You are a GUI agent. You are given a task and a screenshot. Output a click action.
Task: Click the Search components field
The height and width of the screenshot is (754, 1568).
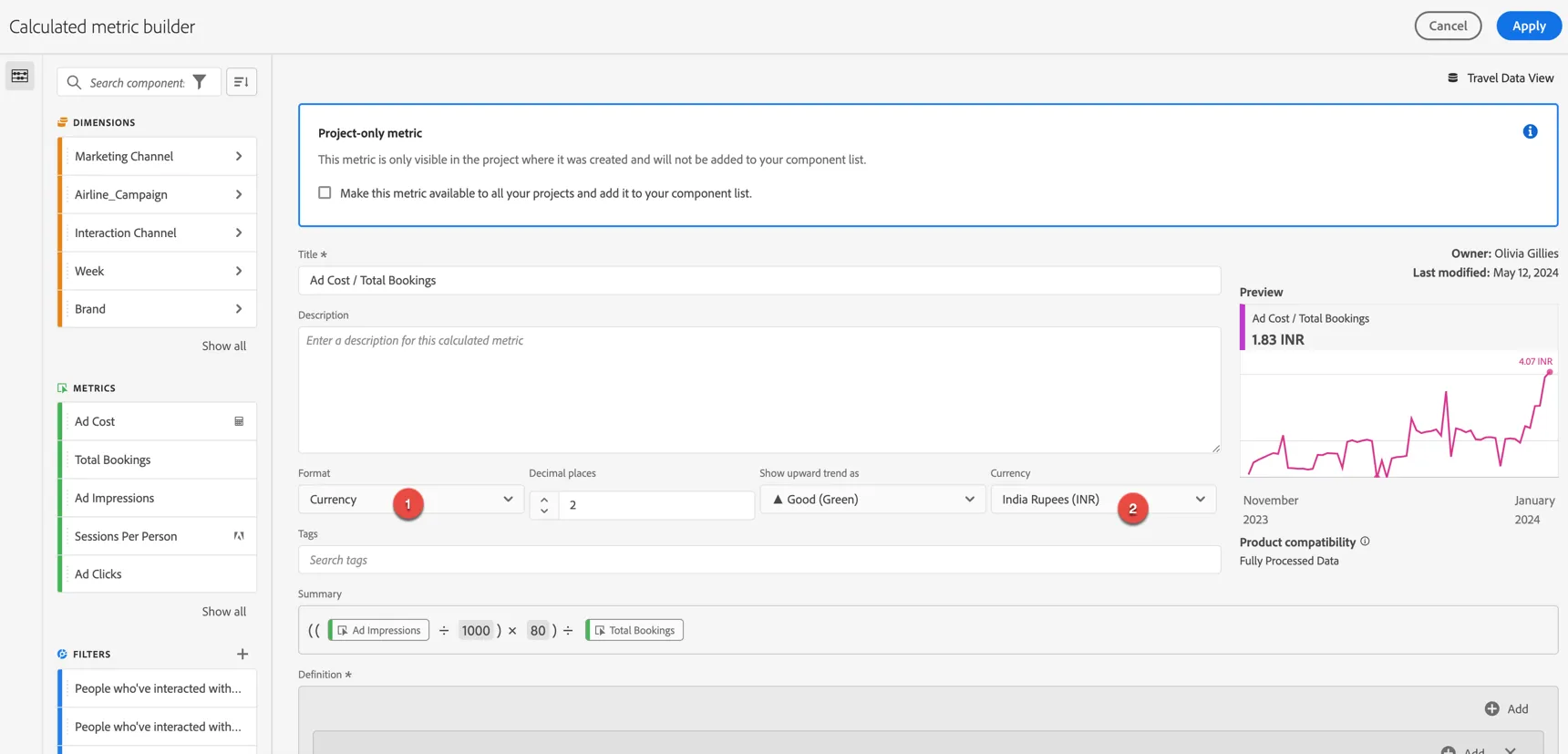click(x=137, y=82)
